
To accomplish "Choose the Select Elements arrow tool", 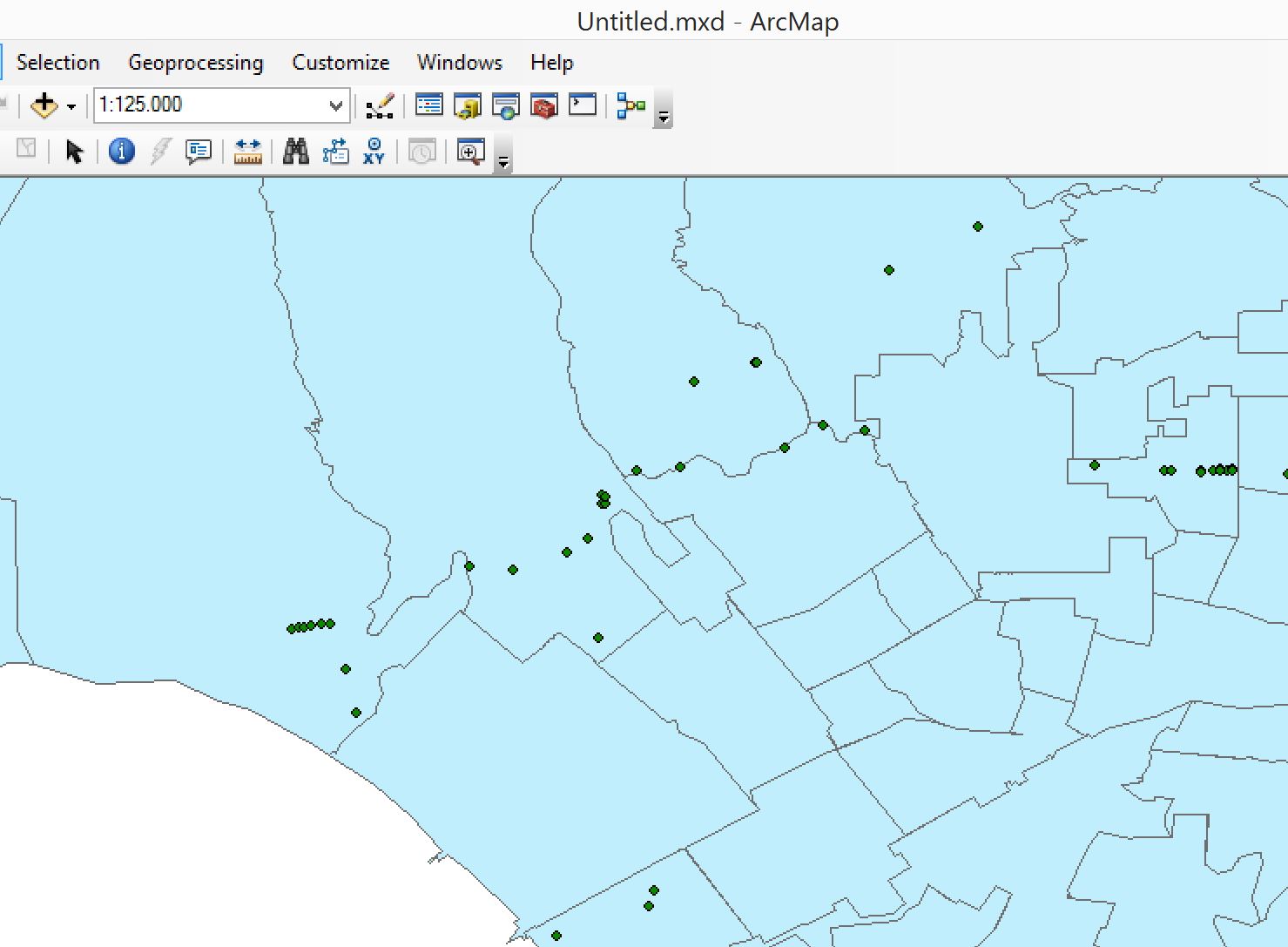I will [x=74, y=152].
